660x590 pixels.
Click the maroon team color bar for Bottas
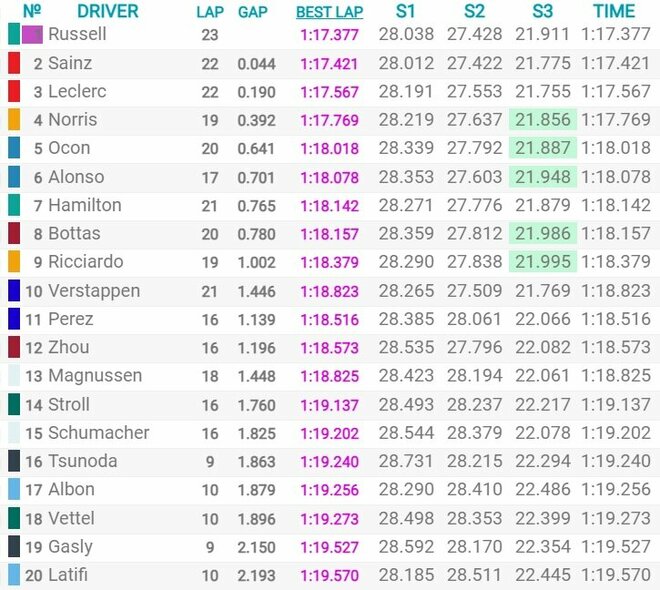[x=14, y=234]
